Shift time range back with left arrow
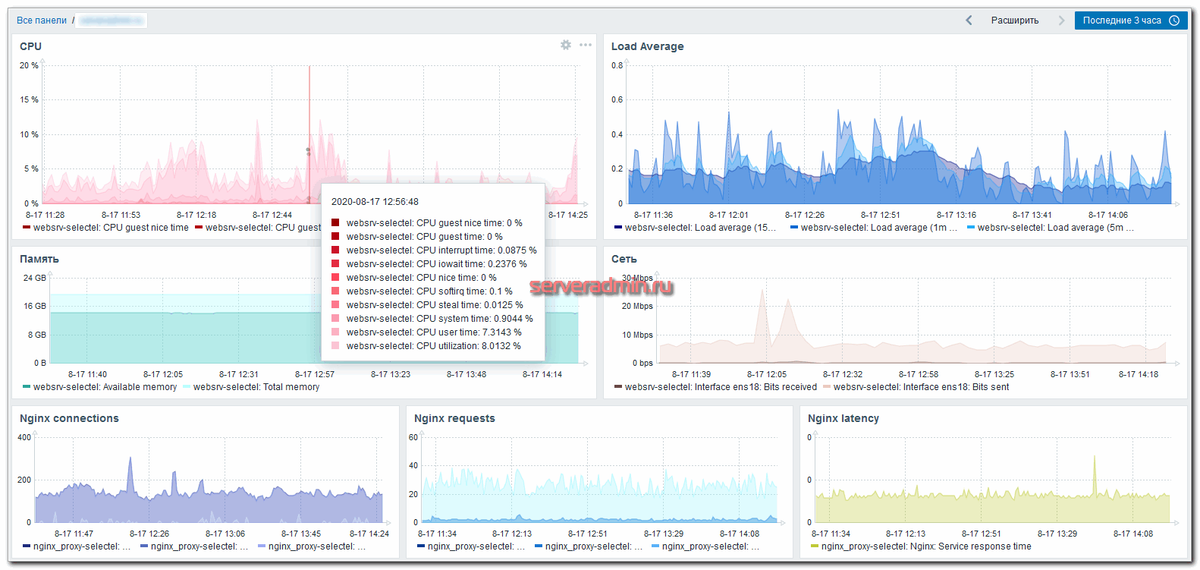 (x=968, y=20)
